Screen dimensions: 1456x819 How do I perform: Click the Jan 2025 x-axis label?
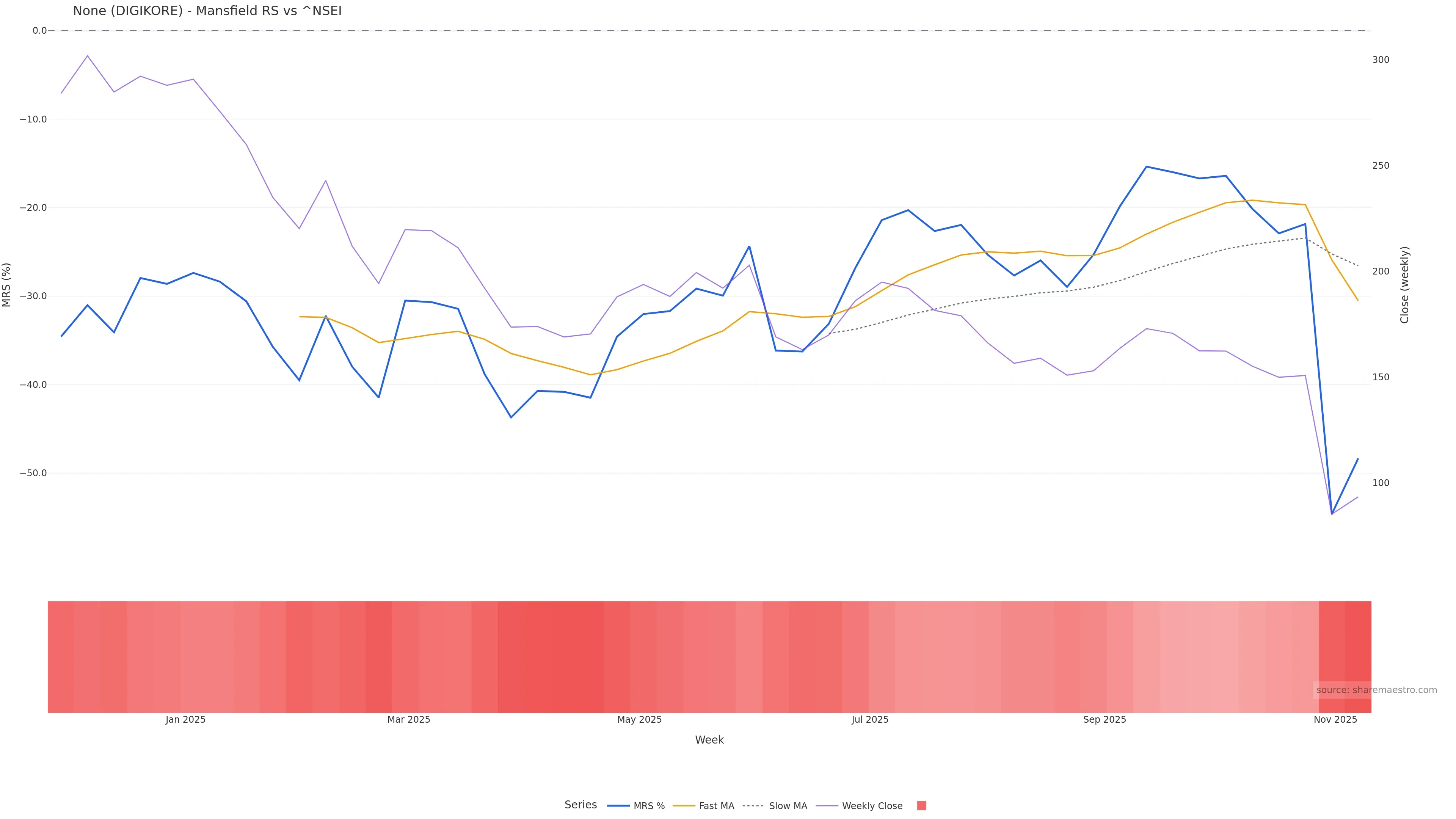(x=185, y=720)
